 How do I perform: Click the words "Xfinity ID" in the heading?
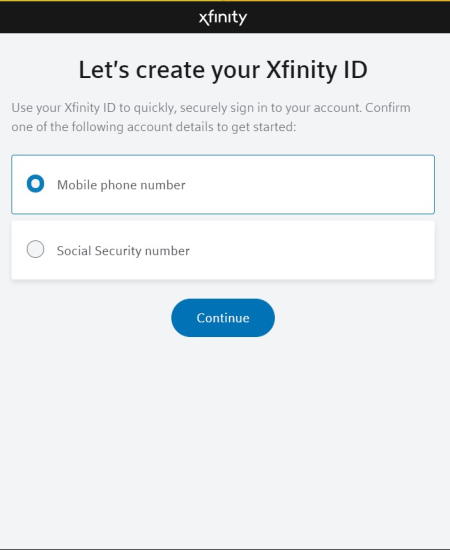click(317, 70)
